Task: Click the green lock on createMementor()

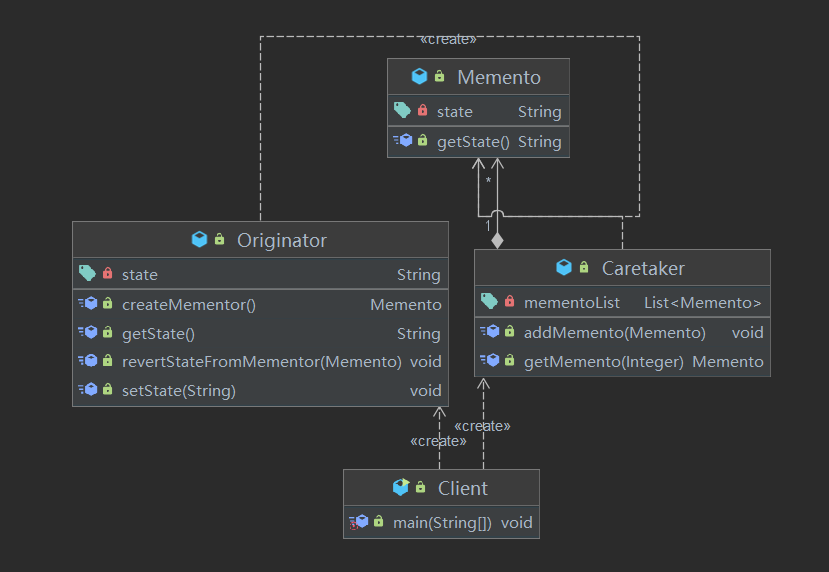Action: (x=107, y=303)
